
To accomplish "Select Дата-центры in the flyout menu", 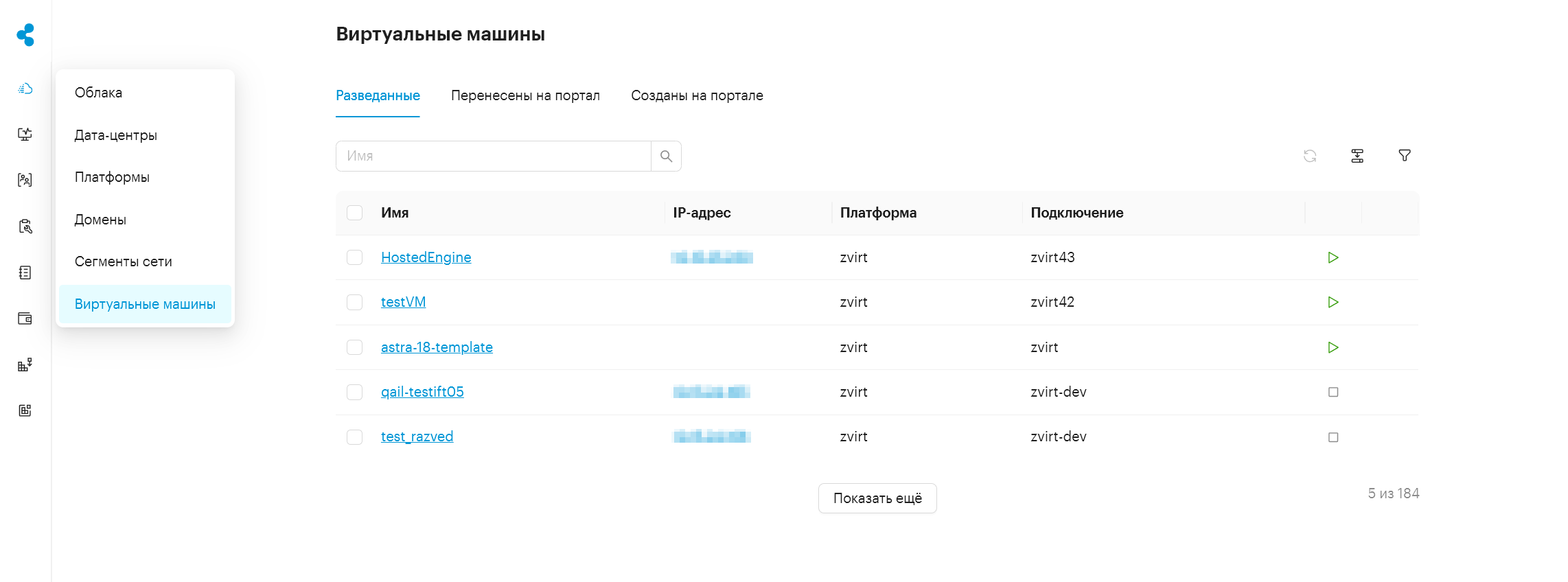I will tap(145, 135).
